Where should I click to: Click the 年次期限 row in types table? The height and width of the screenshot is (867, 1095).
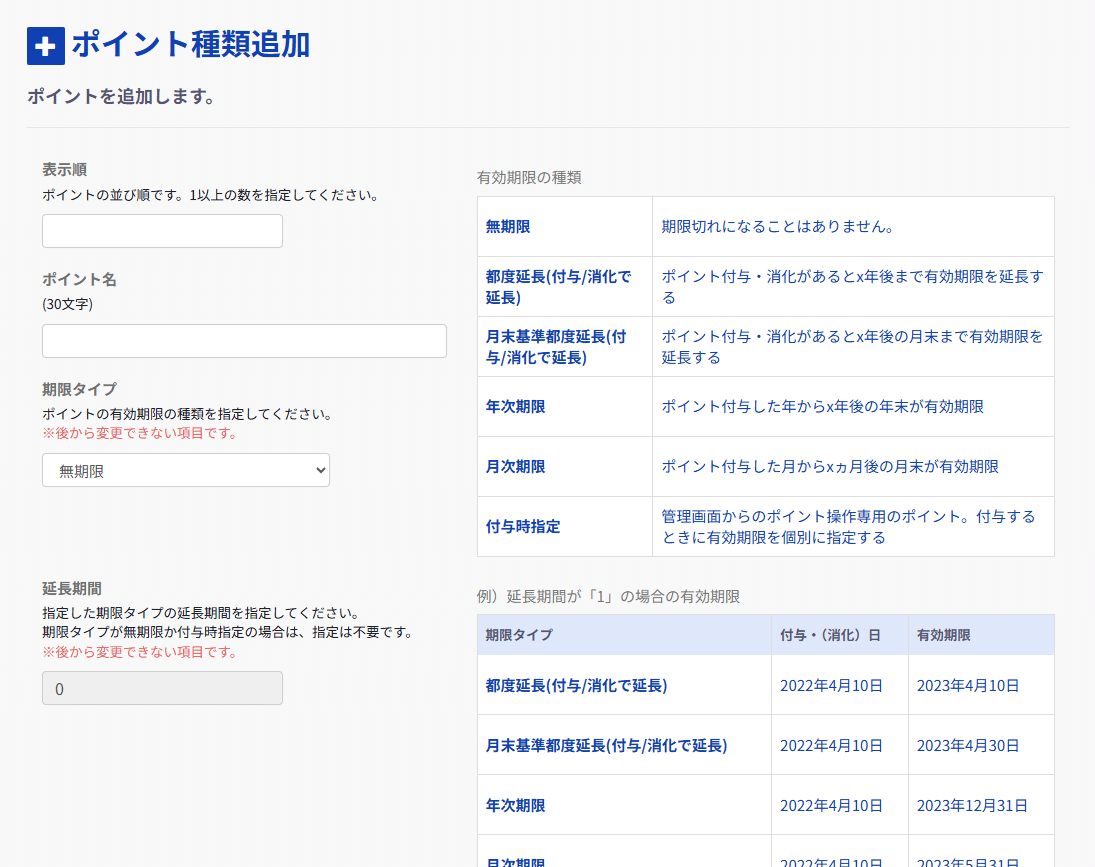(516, 407)
